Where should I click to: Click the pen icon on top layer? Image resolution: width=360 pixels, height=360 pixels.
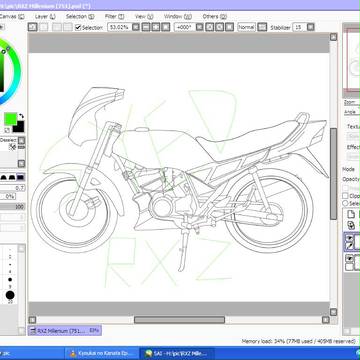350,246
